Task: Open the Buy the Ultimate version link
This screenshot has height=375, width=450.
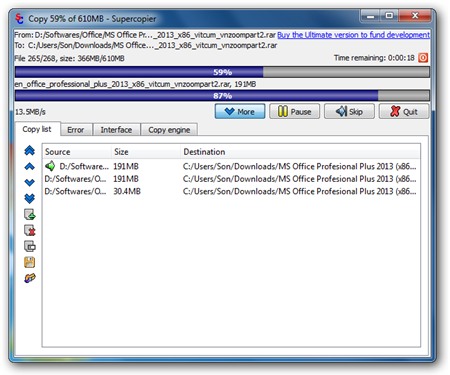Action: [353, 35]
